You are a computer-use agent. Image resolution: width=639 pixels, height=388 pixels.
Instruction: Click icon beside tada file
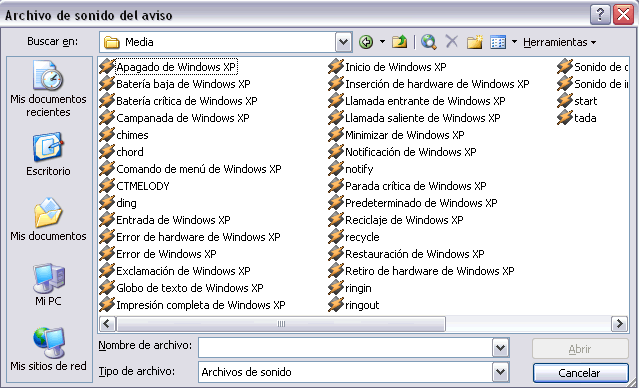(x=565, y=118)
